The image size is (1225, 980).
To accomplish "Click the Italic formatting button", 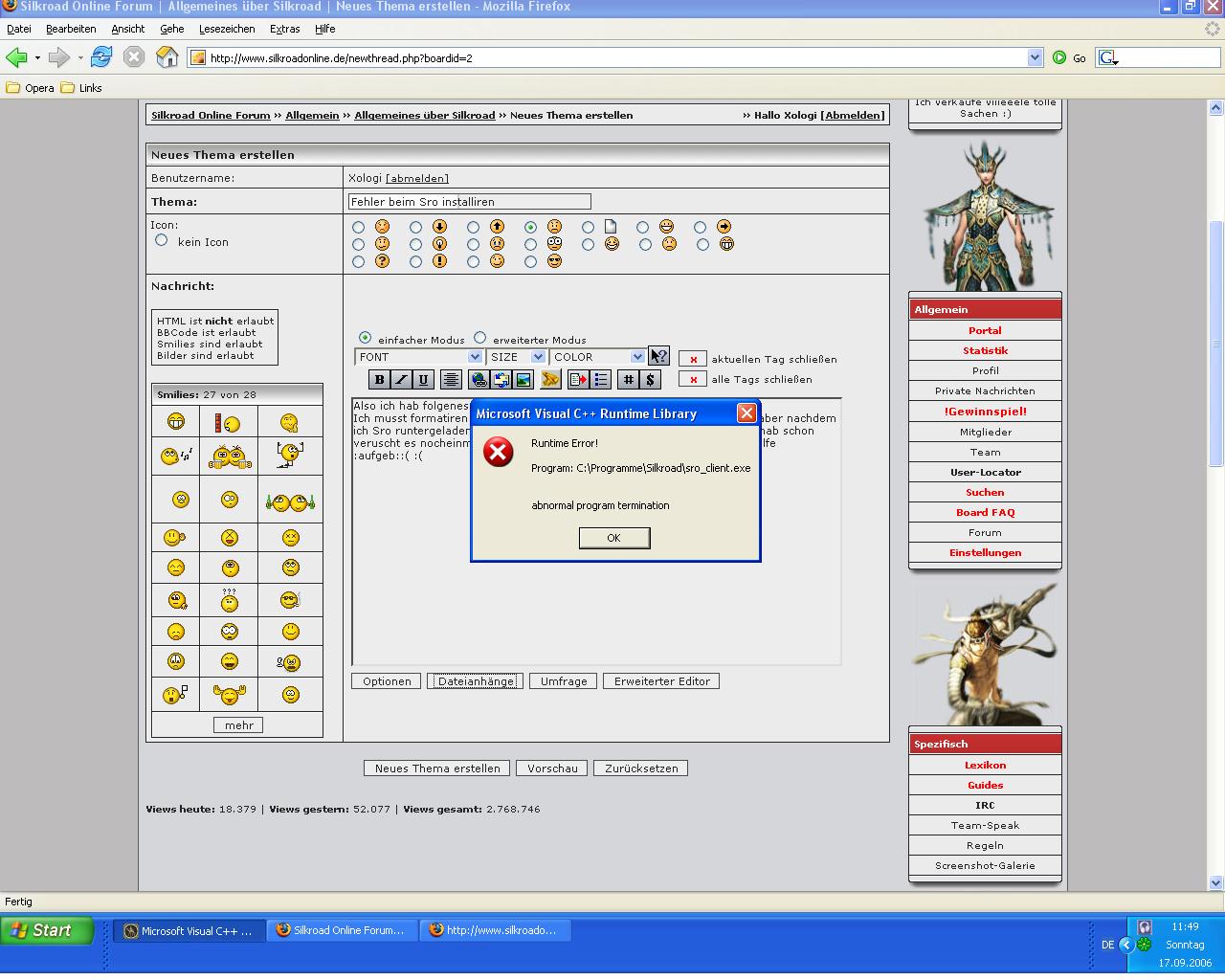I will coord(401,380).
